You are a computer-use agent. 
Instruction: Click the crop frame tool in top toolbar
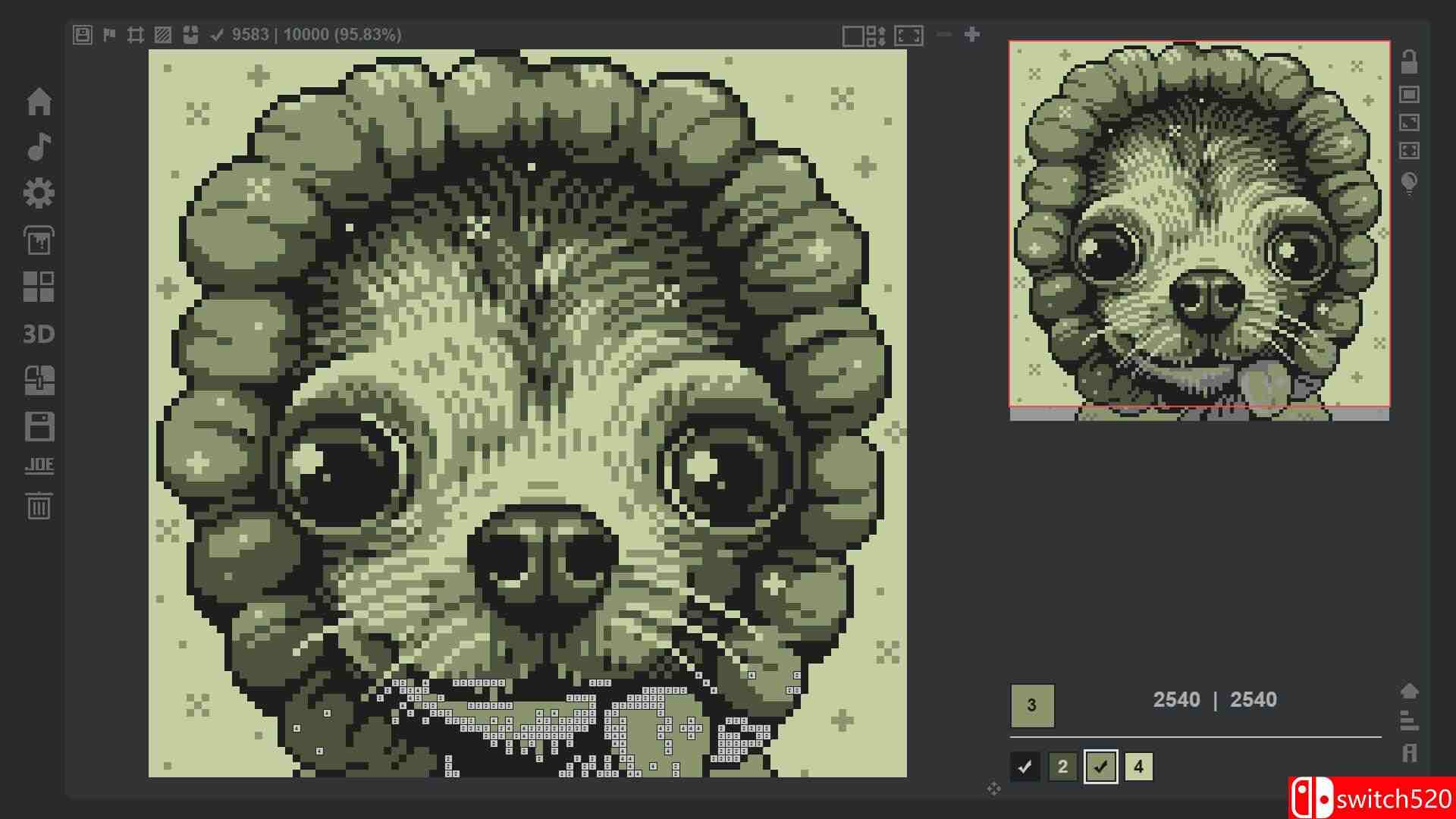[136, 35]
